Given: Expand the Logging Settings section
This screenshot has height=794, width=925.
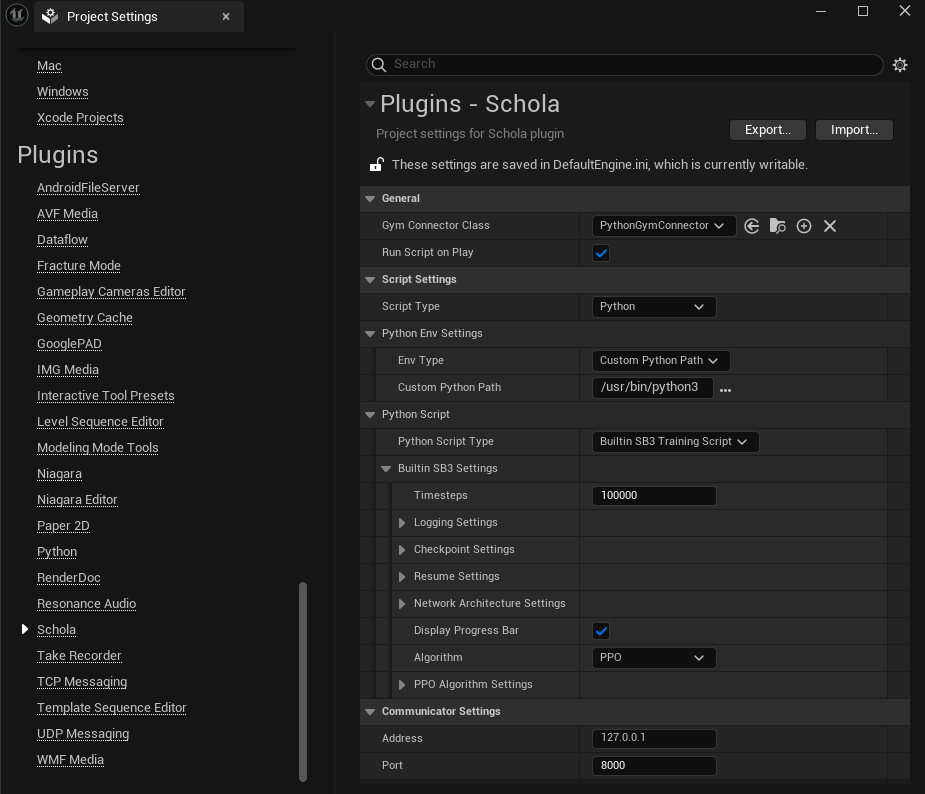Looking at the screenshot, I should pyautogui.click(x=402, y=523).
